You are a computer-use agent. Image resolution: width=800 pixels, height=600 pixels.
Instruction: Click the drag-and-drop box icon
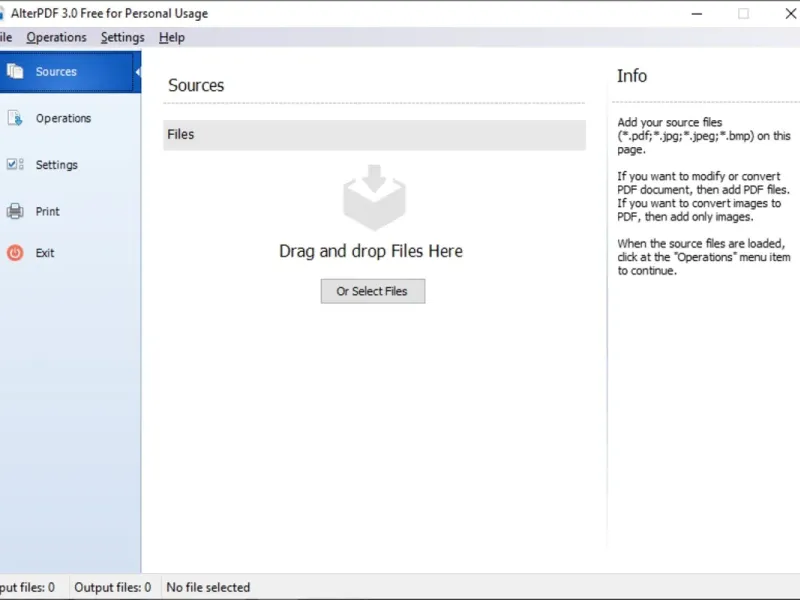tap(374, 197)
